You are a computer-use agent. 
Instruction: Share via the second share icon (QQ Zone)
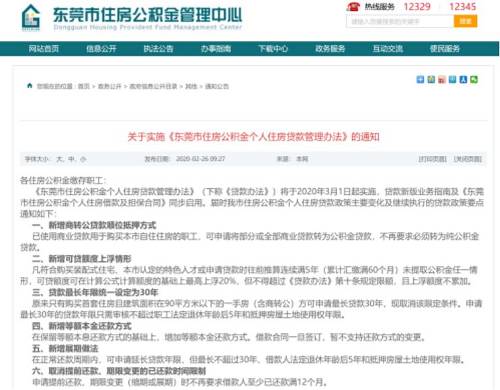click(x=431, y=79)
